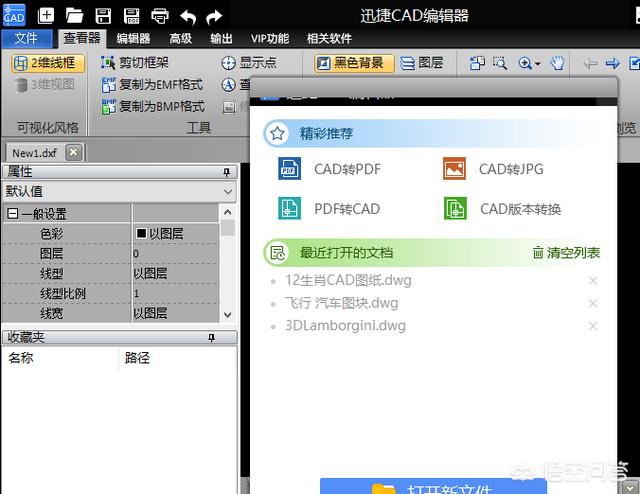This screenshot has height=494, width=640.
Task: Create a new file with plus icon
Action: click(46, 16)
